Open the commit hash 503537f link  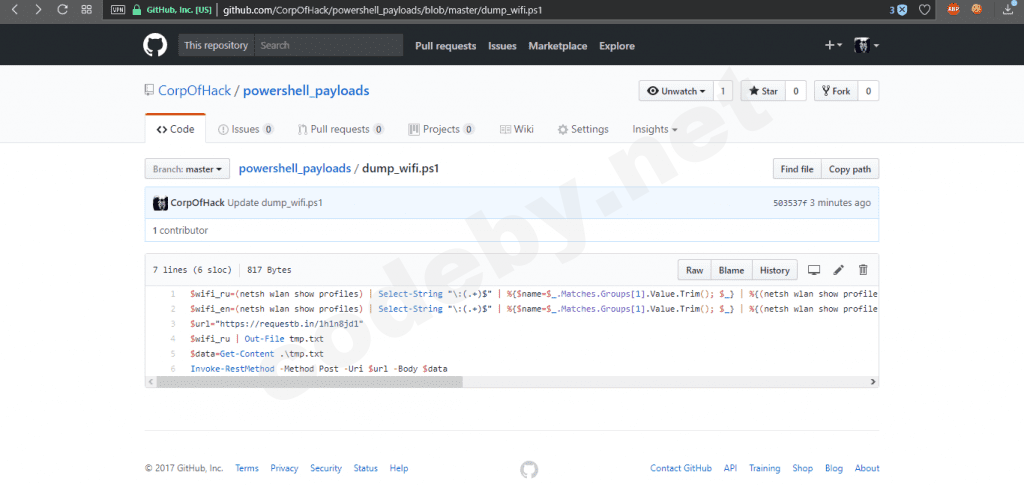click(x=790, y=203)
